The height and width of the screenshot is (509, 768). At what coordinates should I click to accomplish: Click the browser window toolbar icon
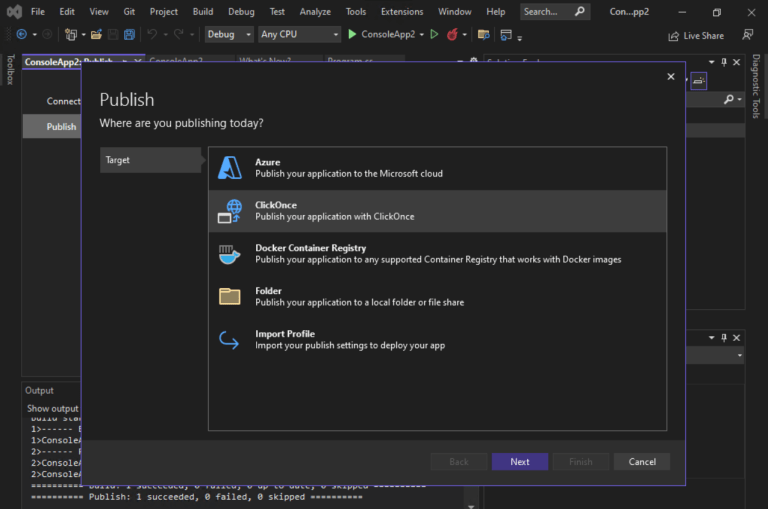(506, 34)
